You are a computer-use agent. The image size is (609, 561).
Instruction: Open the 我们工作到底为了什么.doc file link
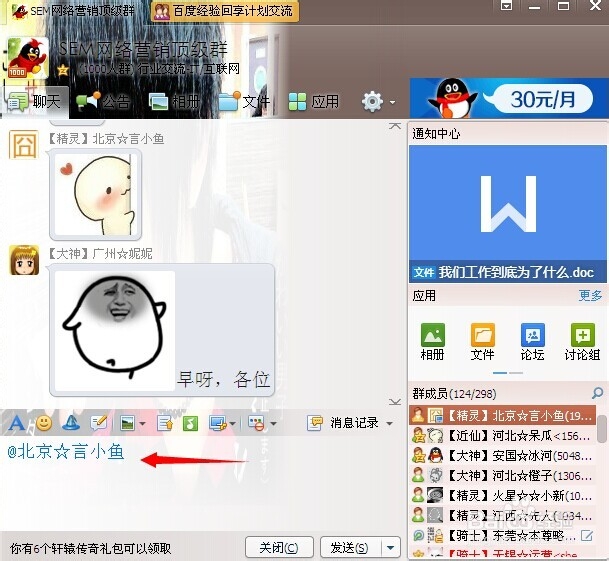(516, 272)
